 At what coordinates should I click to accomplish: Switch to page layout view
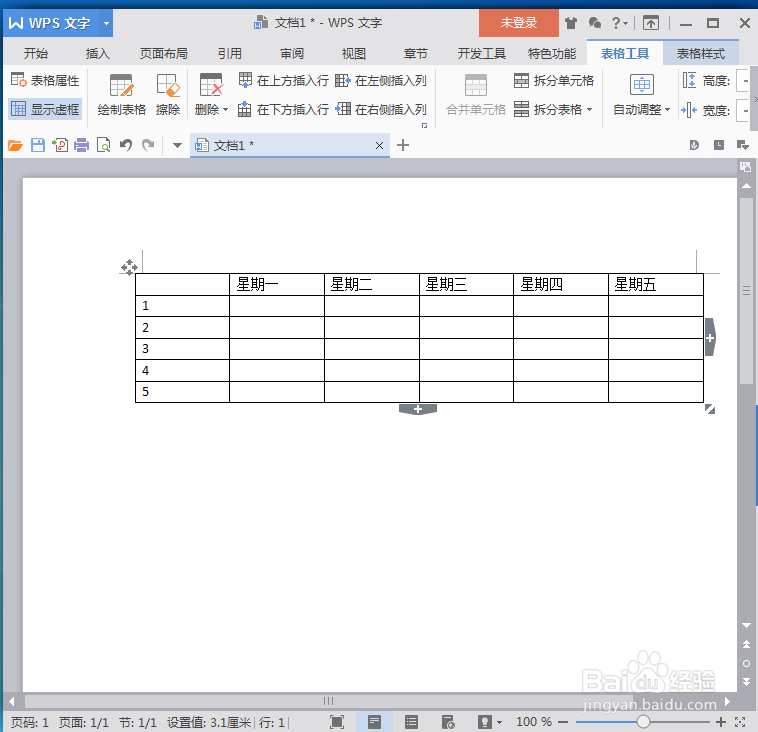pyautogui.click(x=374, y=722)
